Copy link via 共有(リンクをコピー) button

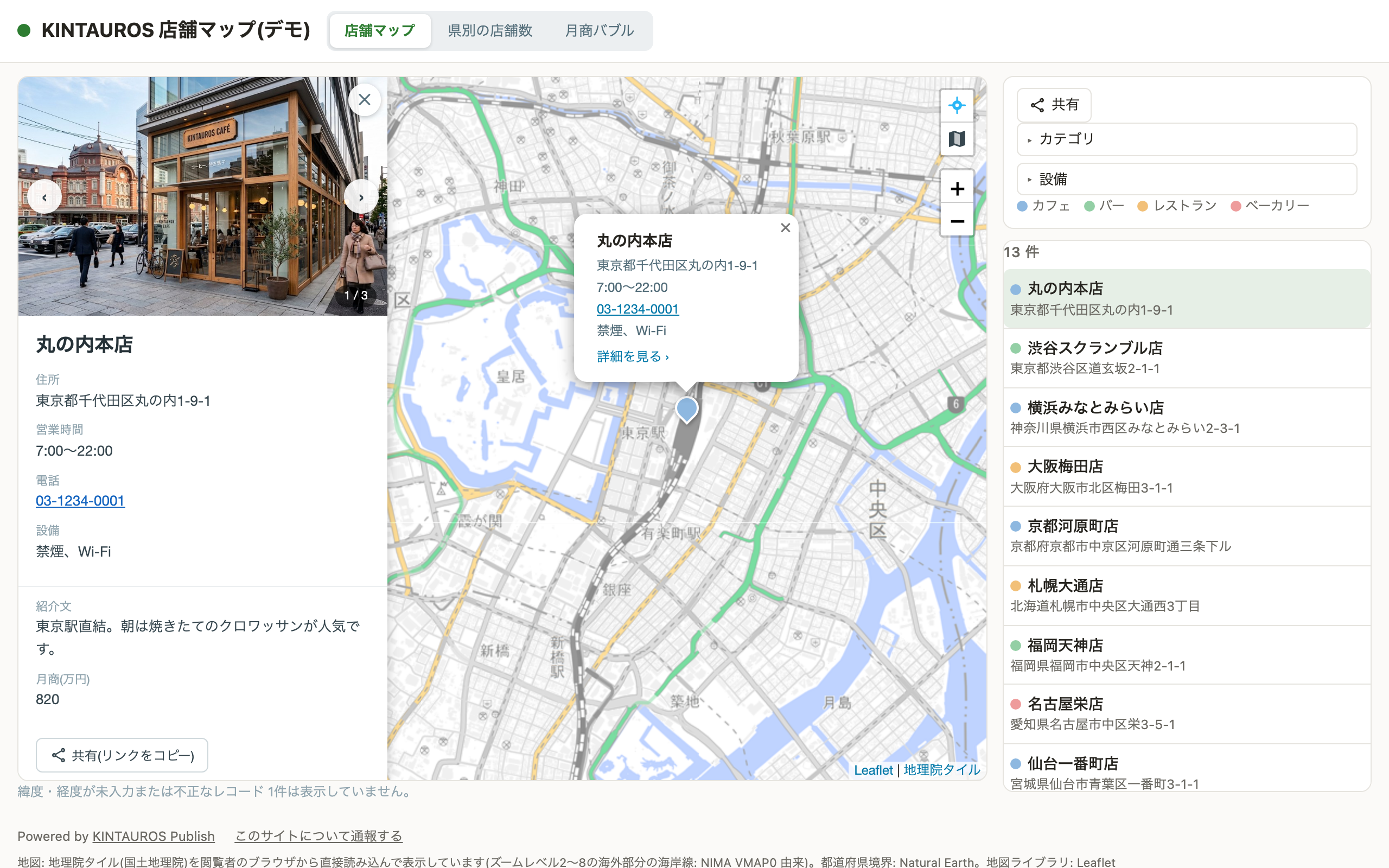[x=122, y=755]
